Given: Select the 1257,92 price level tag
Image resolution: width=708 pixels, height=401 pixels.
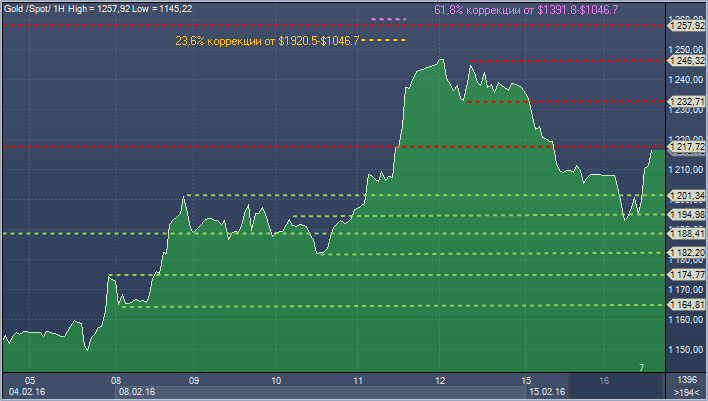Looking at the screenshot, I should point(687,26).
